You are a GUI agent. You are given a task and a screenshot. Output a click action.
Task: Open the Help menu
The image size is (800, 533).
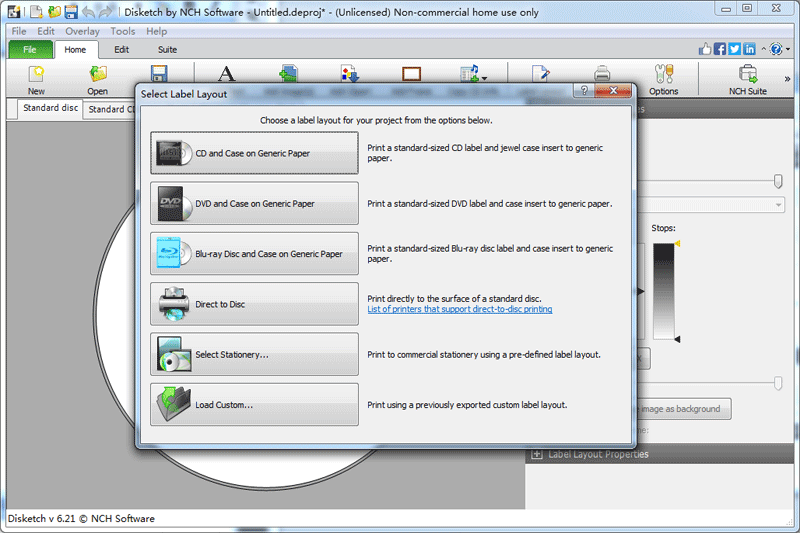[157, 31]
